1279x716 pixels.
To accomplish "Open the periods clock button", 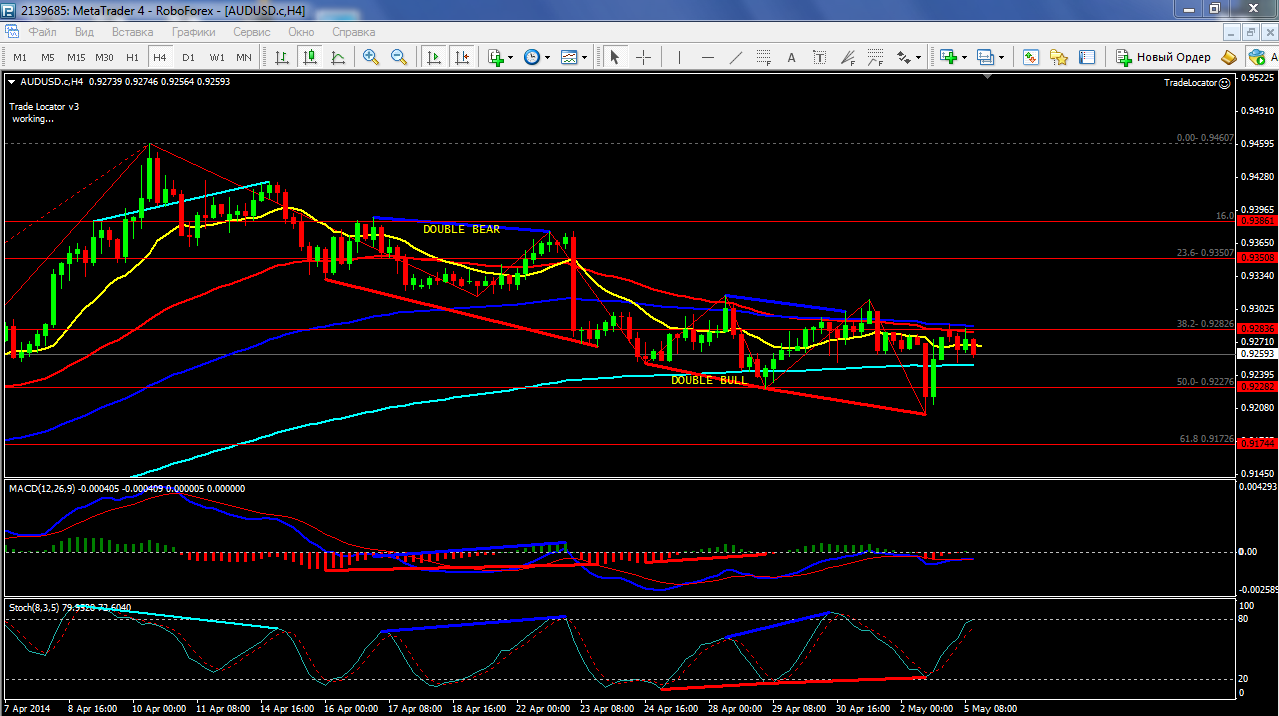I will [x=531, y=57].
